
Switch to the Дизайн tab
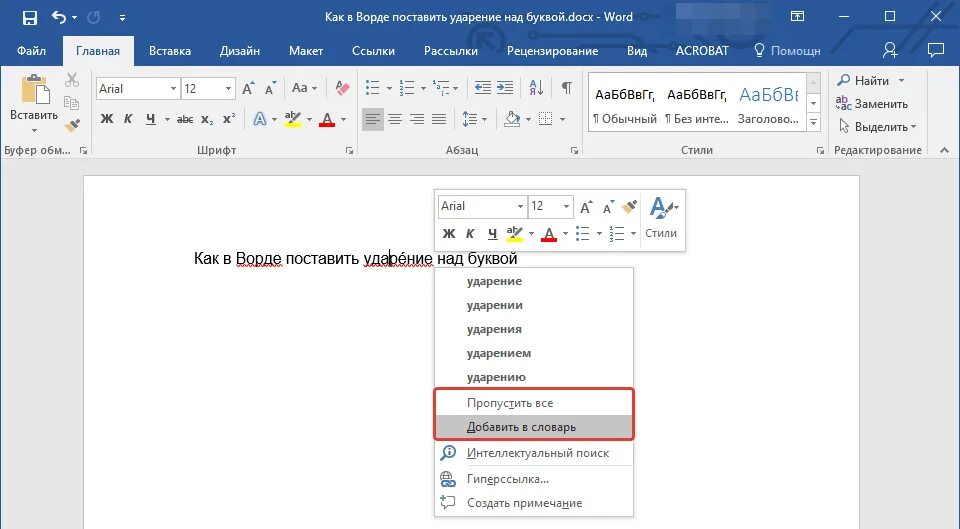239,51
